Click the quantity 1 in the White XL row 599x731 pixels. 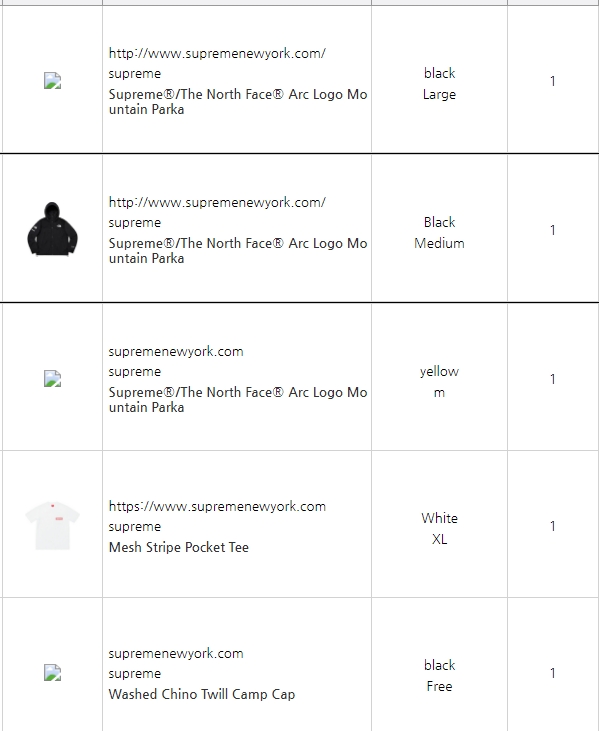pyautogui.click(x=552, y=526)
